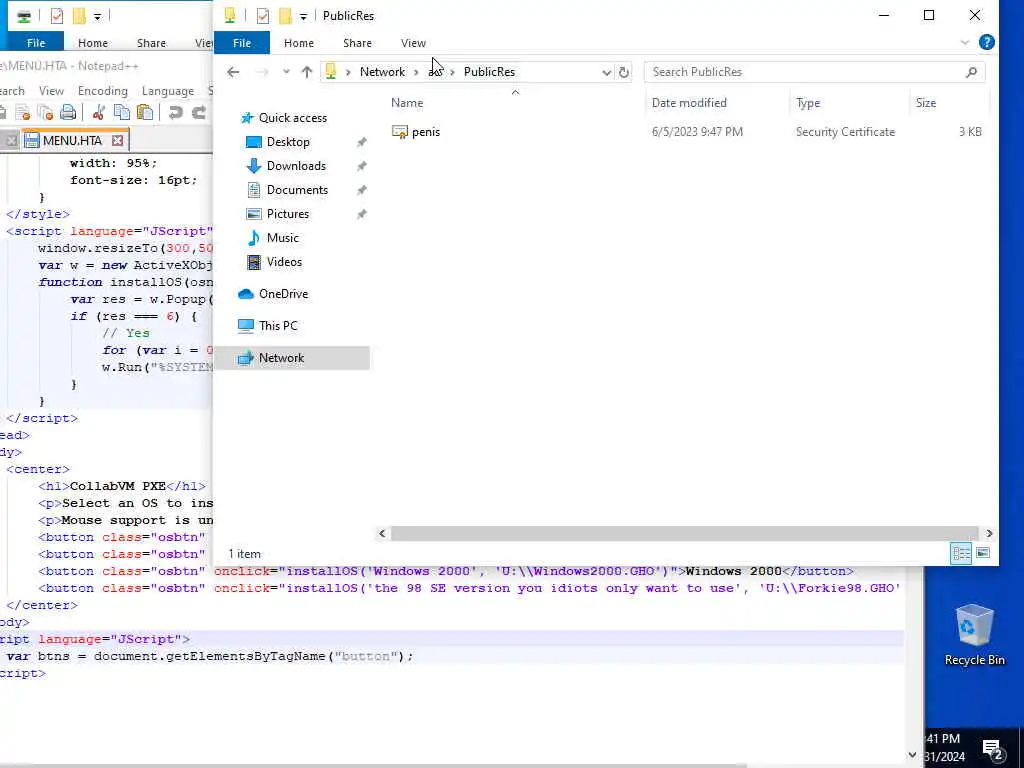Open the Language menu in Notepad++
This screenshot has height=768, width=1024.
(168, 91)
